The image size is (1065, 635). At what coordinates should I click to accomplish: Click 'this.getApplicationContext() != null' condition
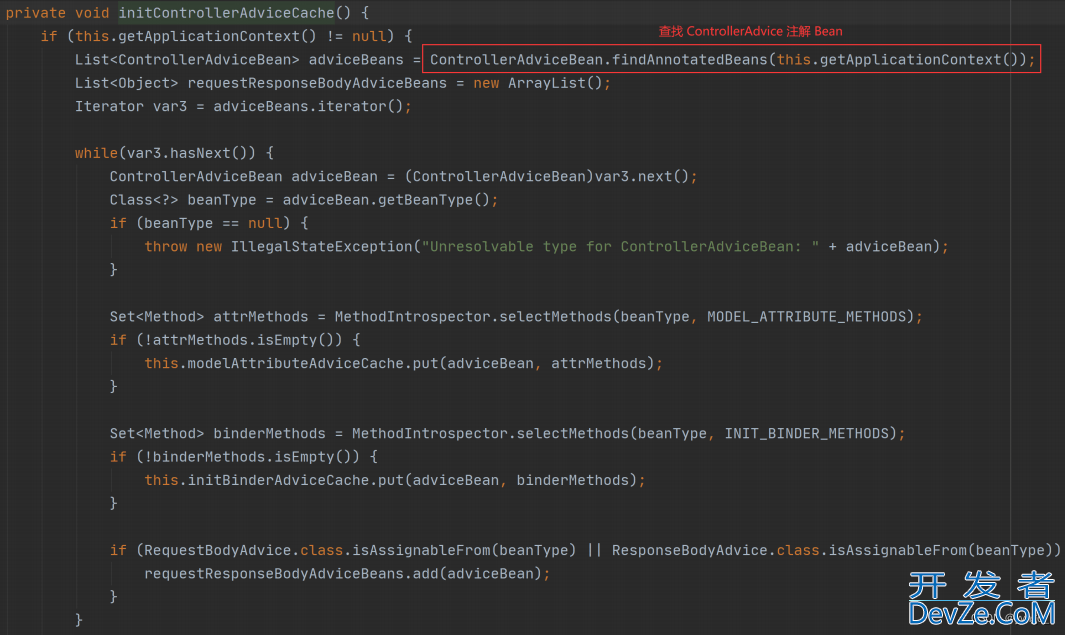[x=231, y=36]
